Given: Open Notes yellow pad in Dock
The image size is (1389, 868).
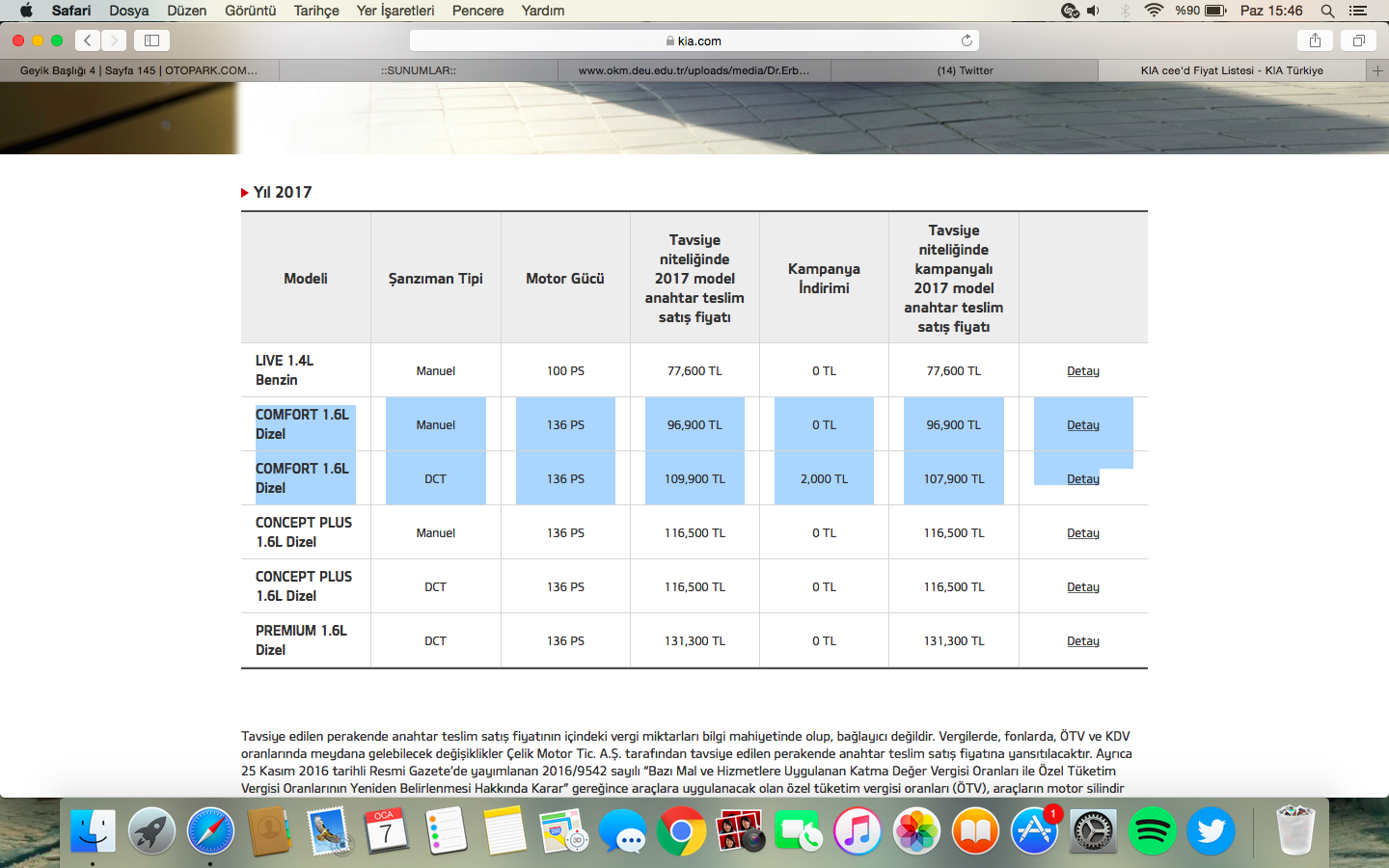Looking at the screenshot, I should [x=504, y=831].
